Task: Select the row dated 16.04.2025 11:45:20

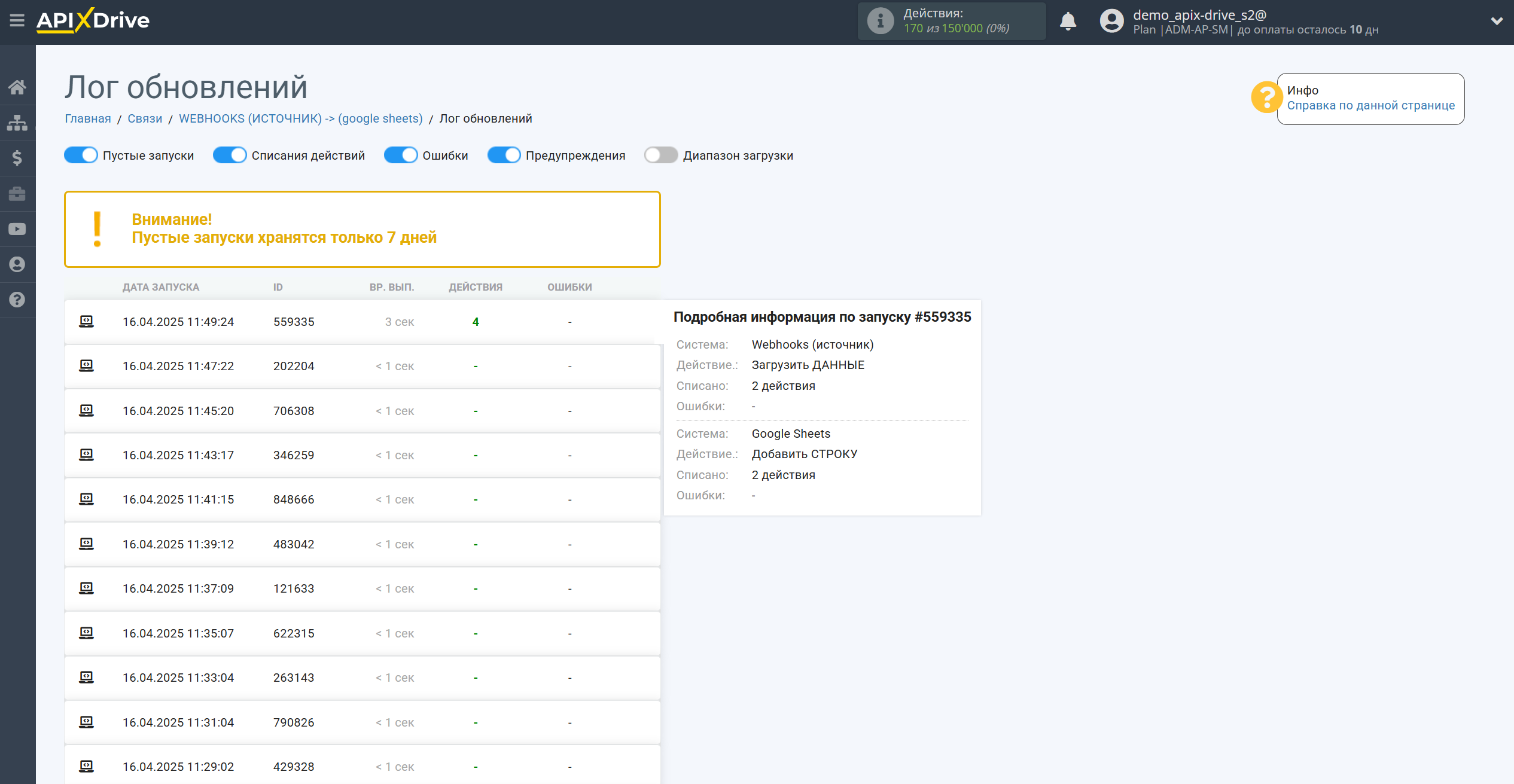Action: point(362,411)
